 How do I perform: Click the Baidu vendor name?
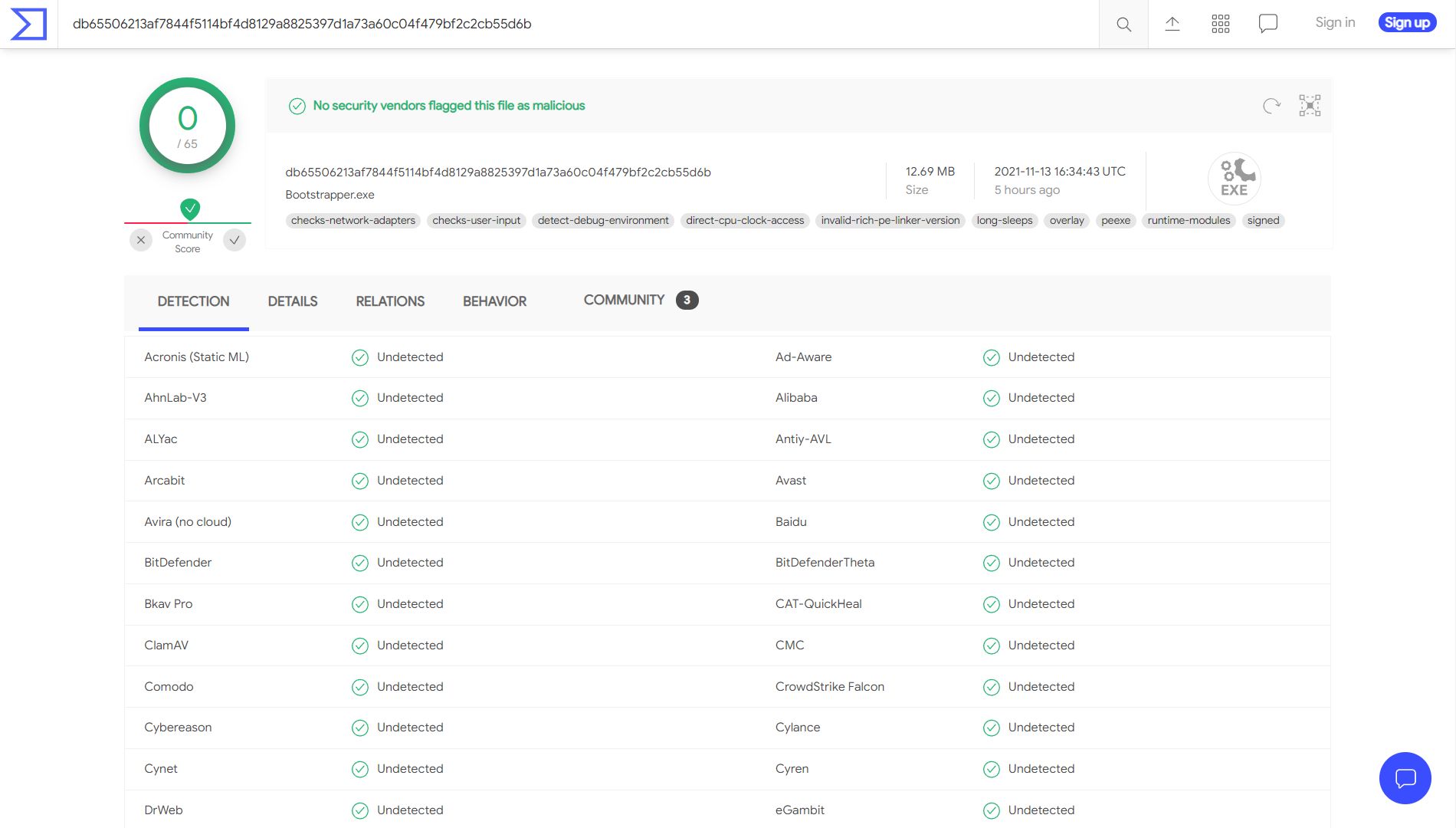(791, 522)
